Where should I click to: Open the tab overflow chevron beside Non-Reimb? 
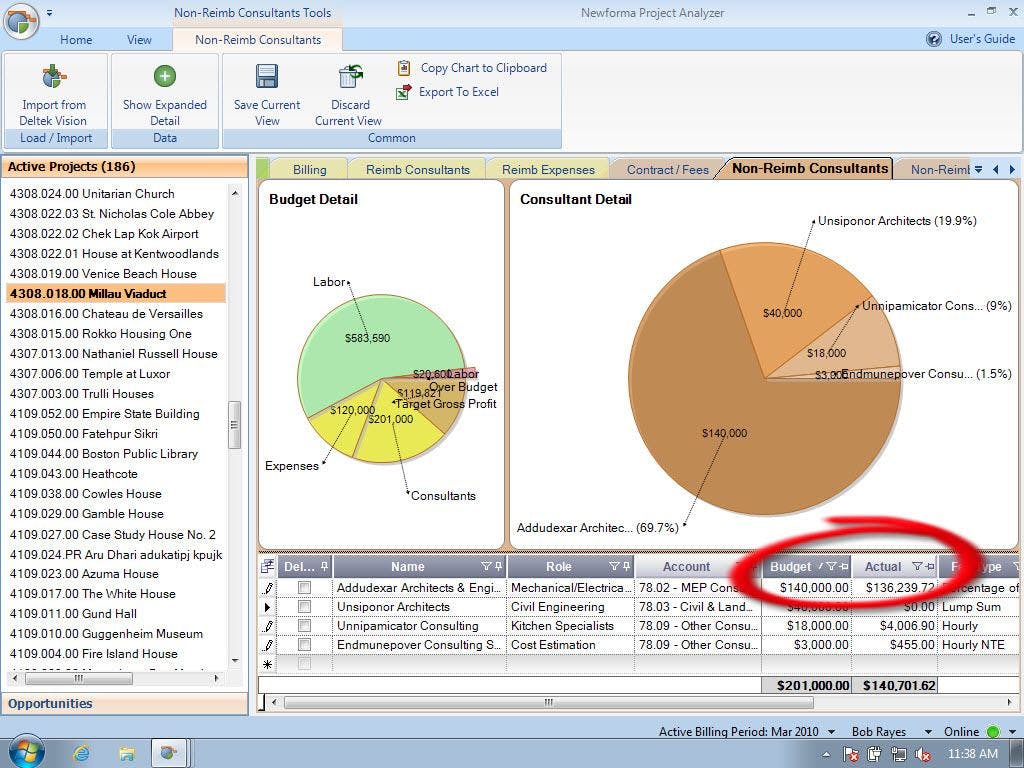coord(978,169)
